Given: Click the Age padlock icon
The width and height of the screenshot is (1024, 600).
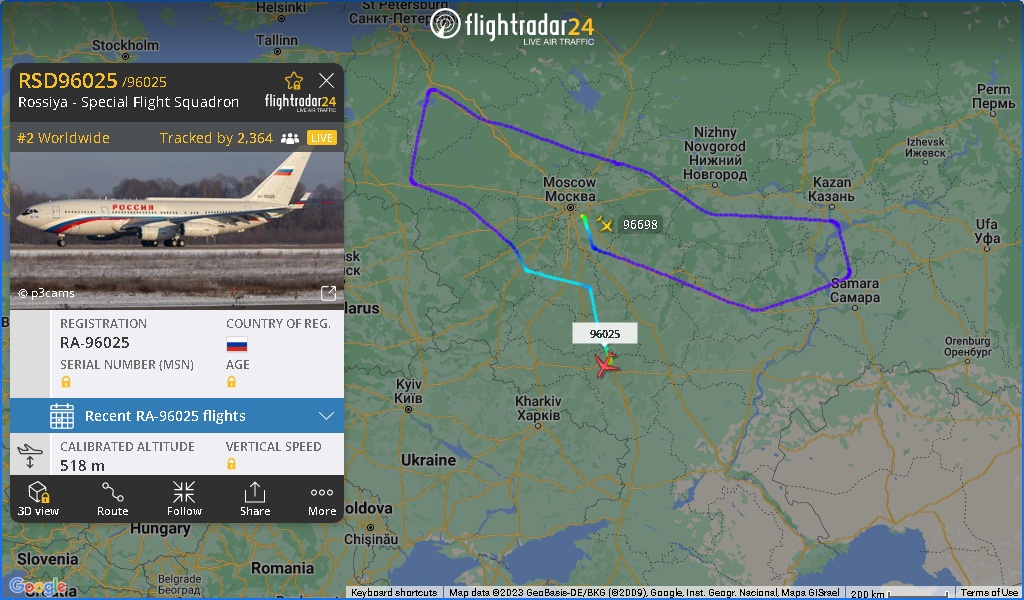Looking at the screenshot, I should (x=231, y=382).
